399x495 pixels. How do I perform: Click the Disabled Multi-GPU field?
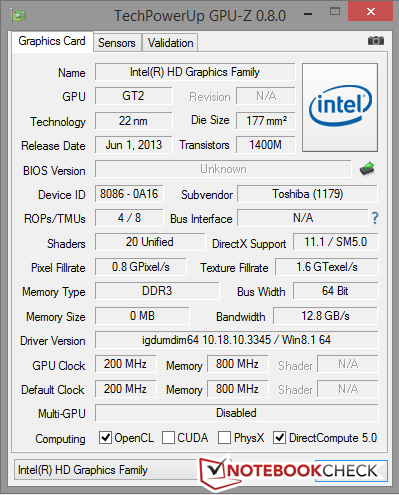pos(237,413)
